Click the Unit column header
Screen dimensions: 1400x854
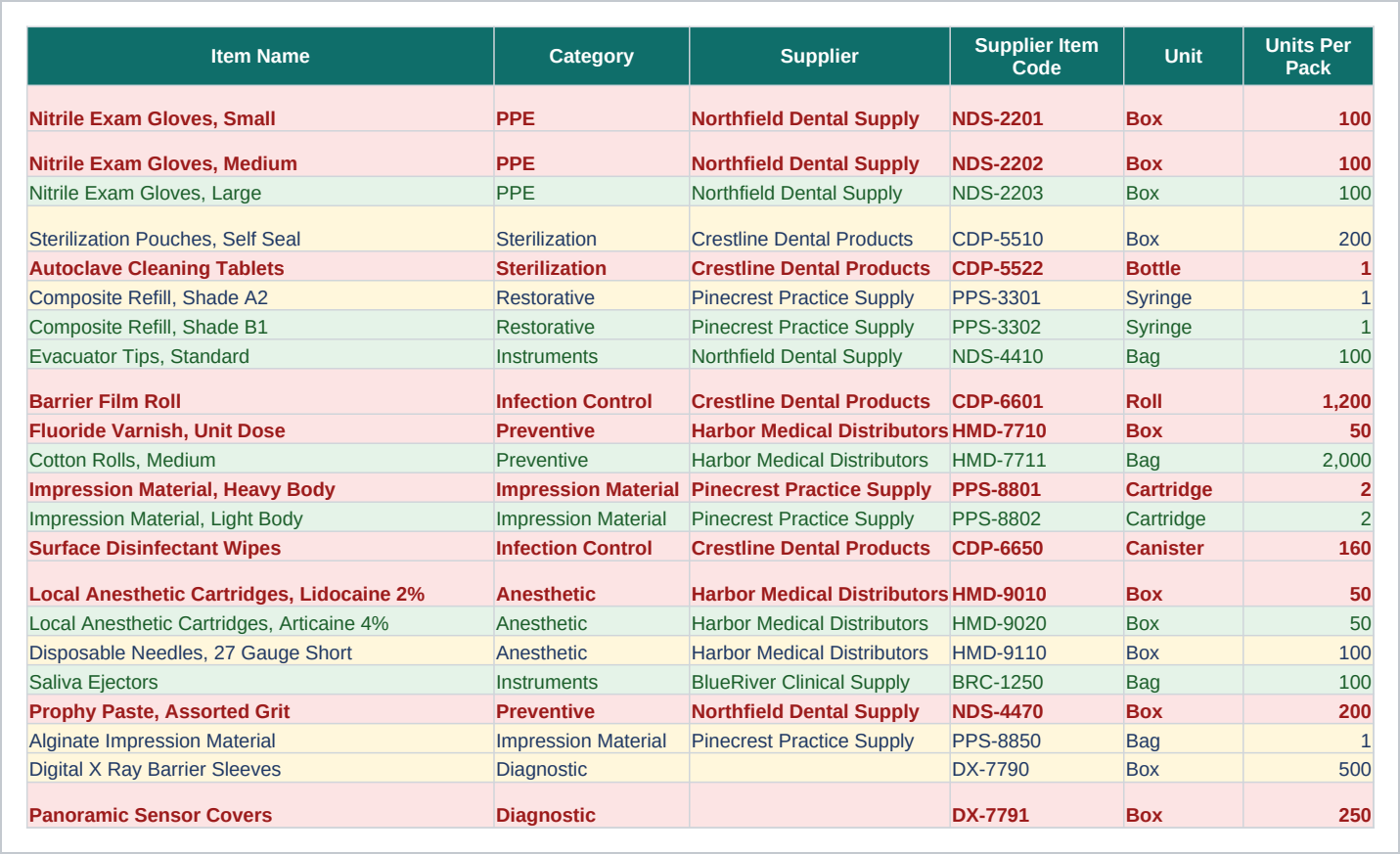(x=1184, y=57)
